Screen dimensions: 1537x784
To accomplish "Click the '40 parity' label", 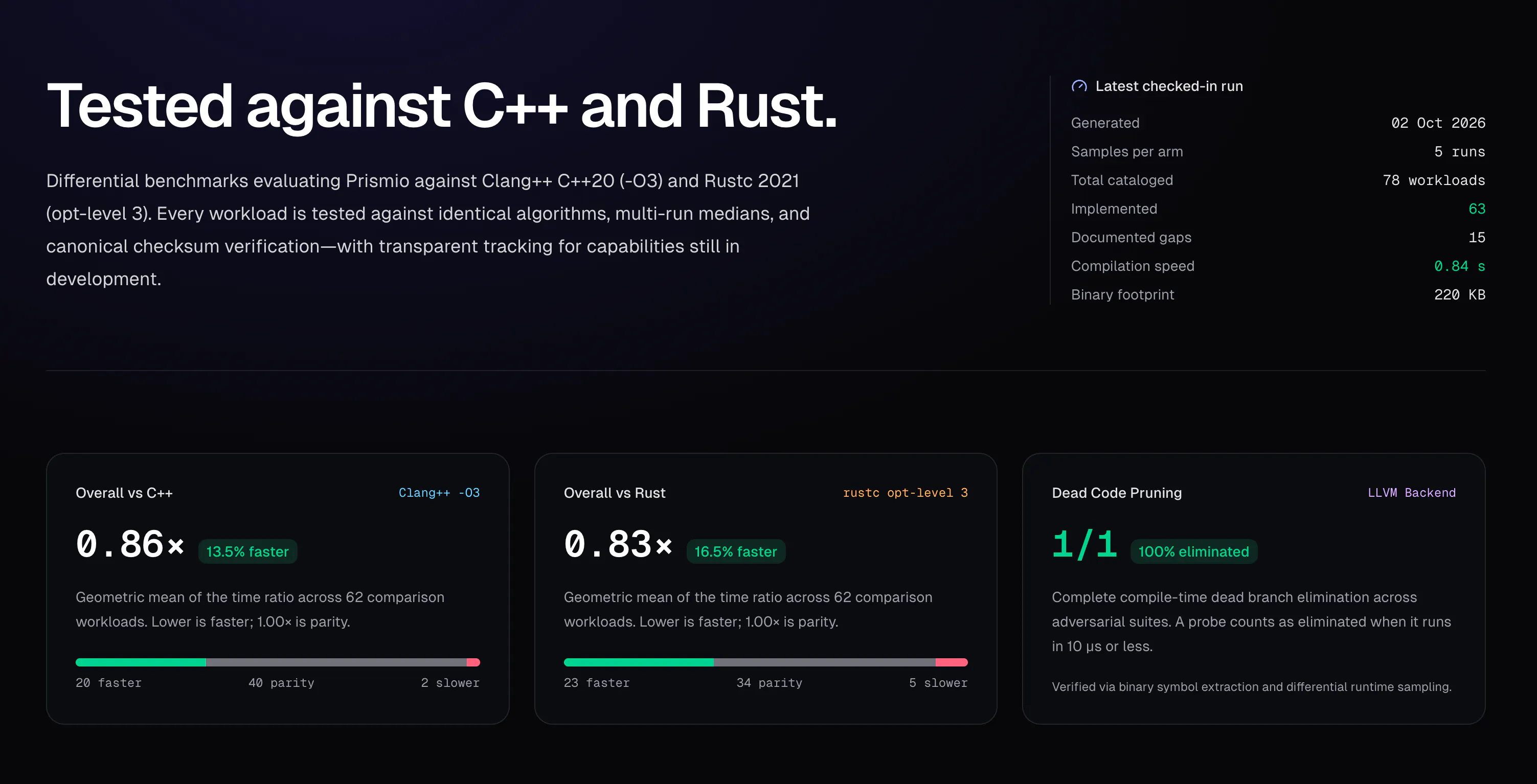I will pyautogui.click(x=281, y=683).
